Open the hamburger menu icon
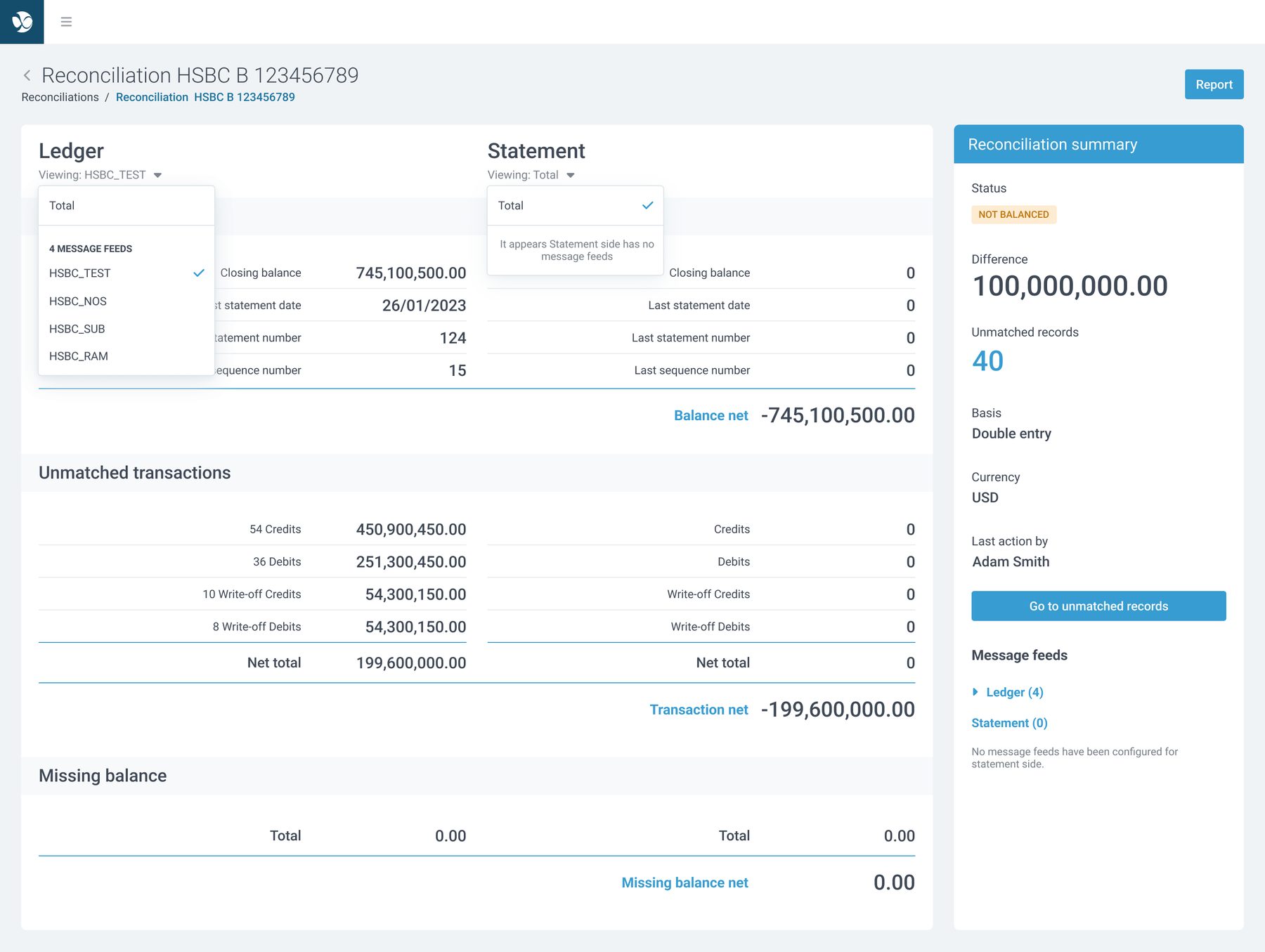The height and width of the screenshot is (952, 1265). coord(66,22)
